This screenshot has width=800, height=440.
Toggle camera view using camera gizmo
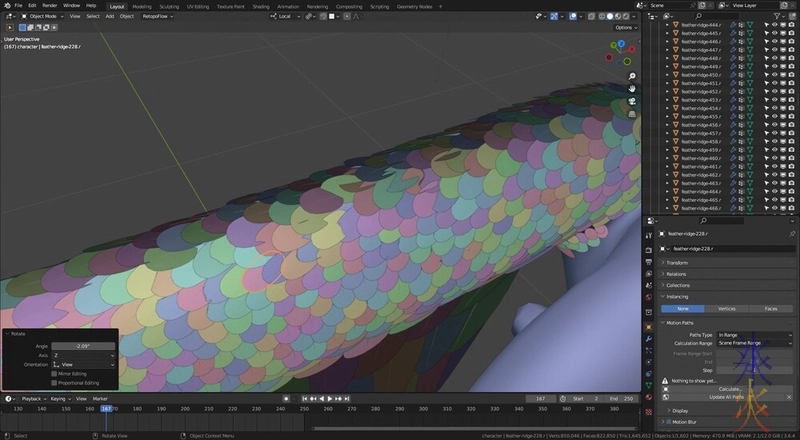[x=632, y=101]
